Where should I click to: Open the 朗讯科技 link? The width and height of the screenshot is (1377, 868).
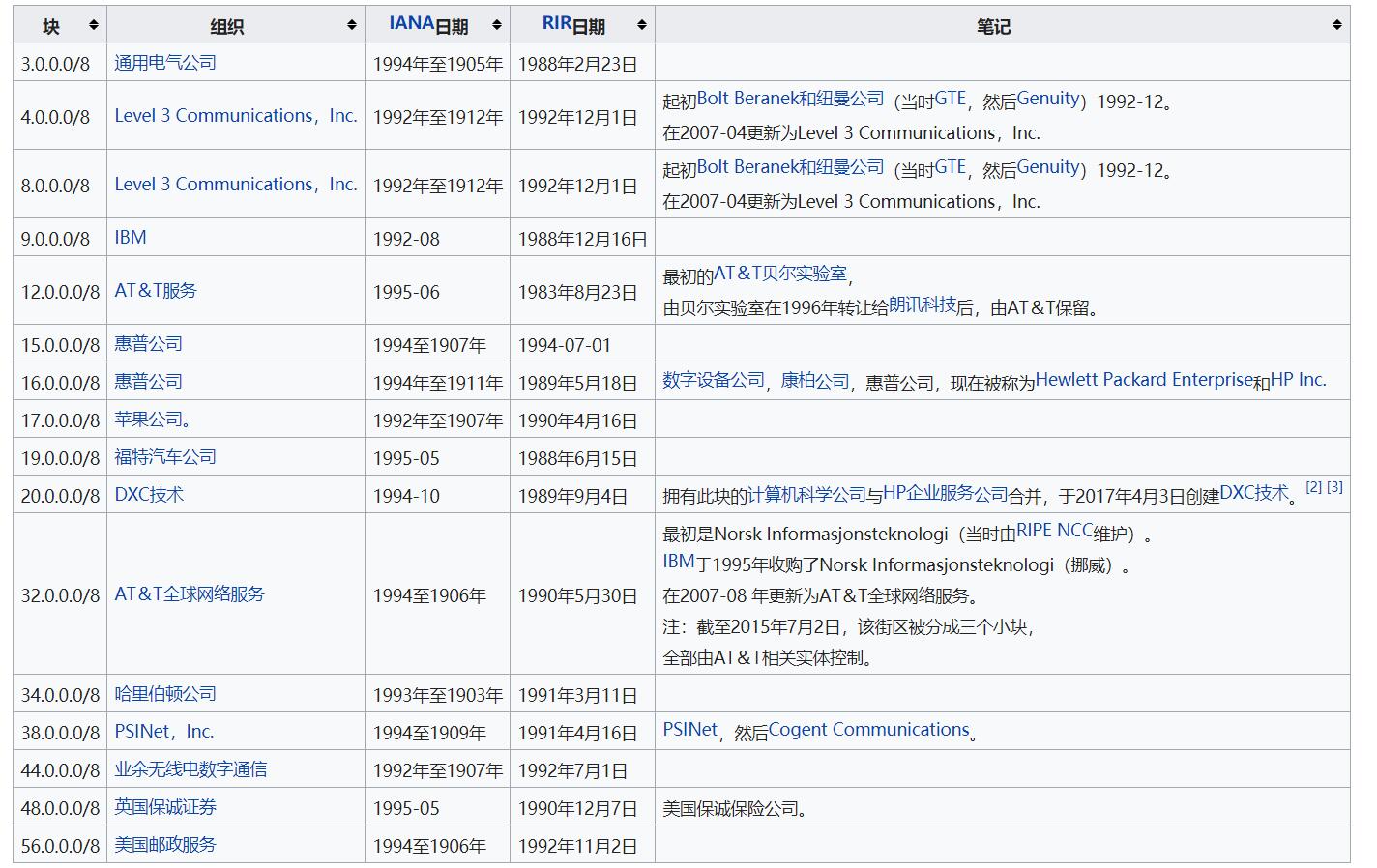click(923, 305)
